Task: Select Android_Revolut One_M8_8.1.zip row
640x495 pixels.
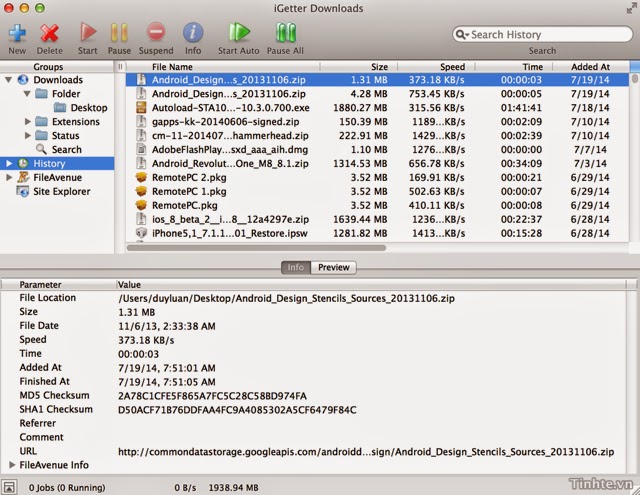Action: [378, 163]
